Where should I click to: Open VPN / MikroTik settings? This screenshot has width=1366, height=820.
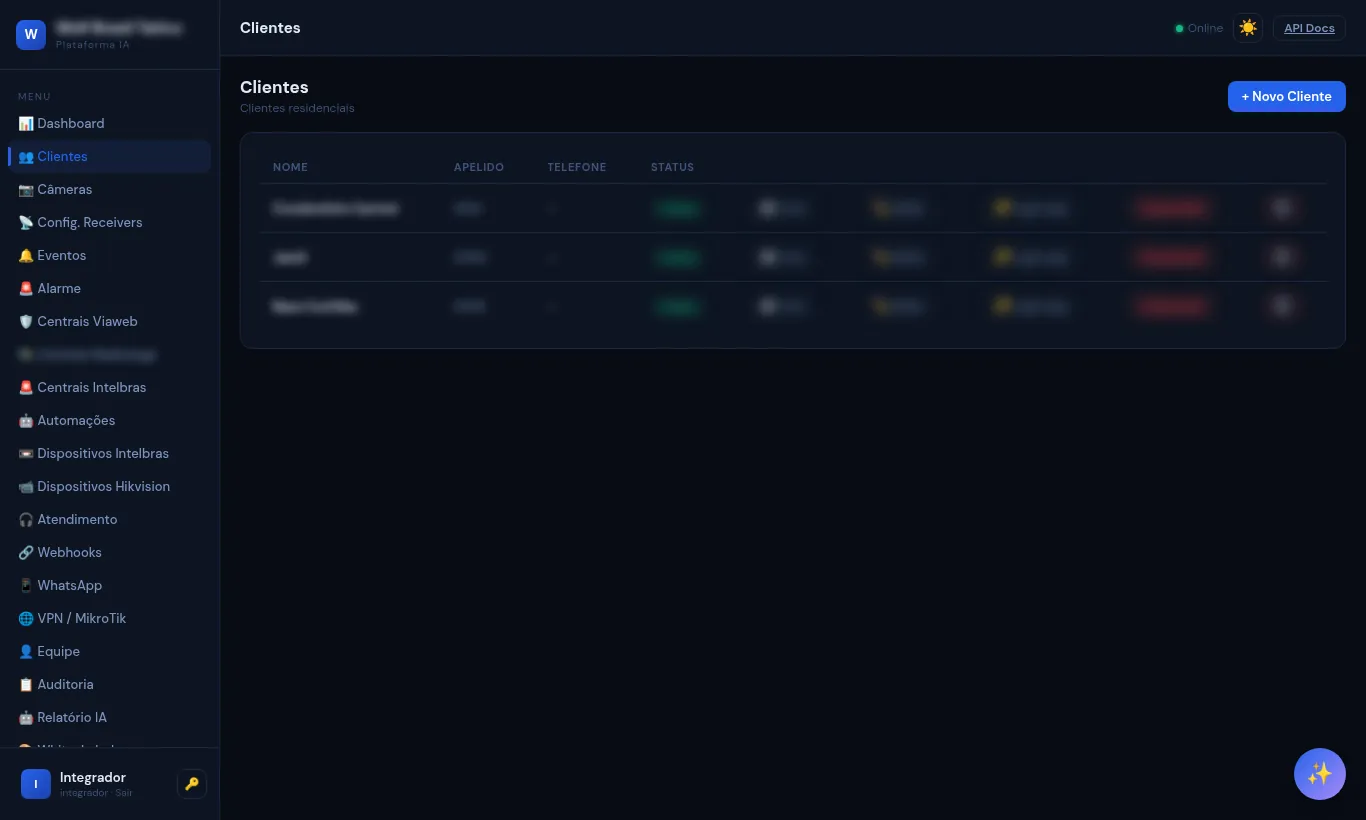coord(110,618)
